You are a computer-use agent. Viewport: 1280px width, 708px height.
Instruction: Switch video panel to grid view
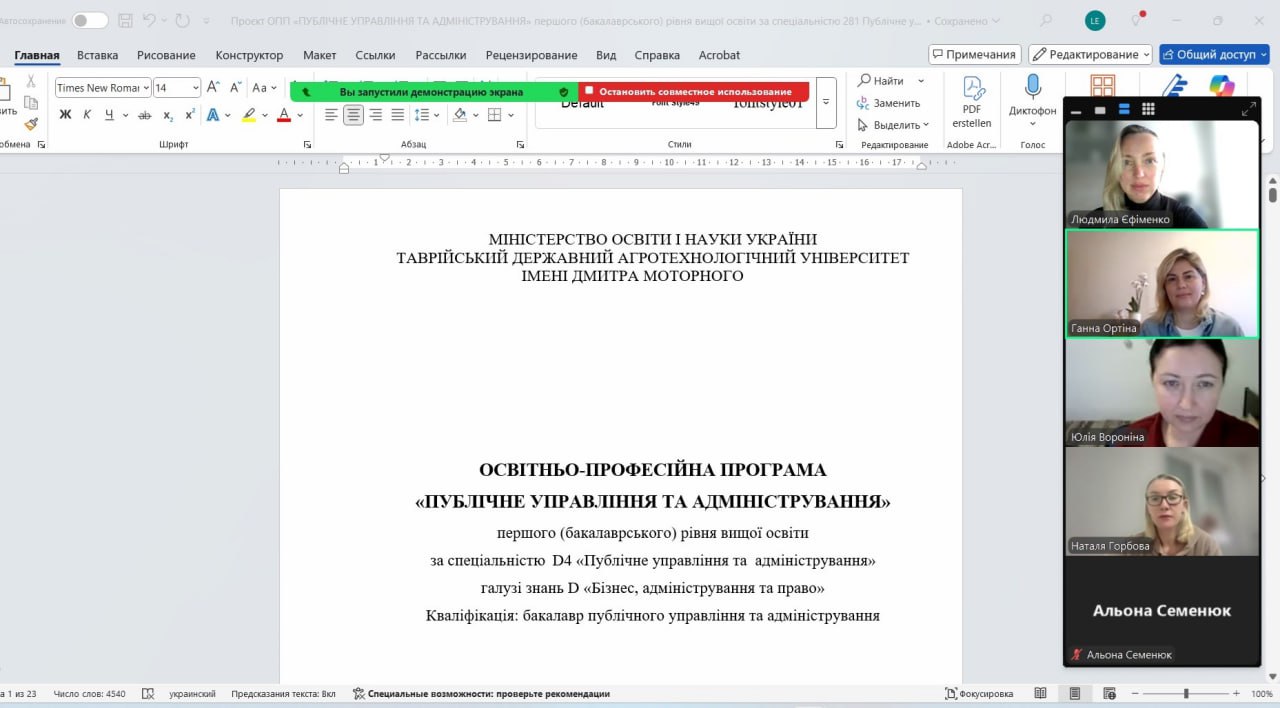pos(1148,109)
